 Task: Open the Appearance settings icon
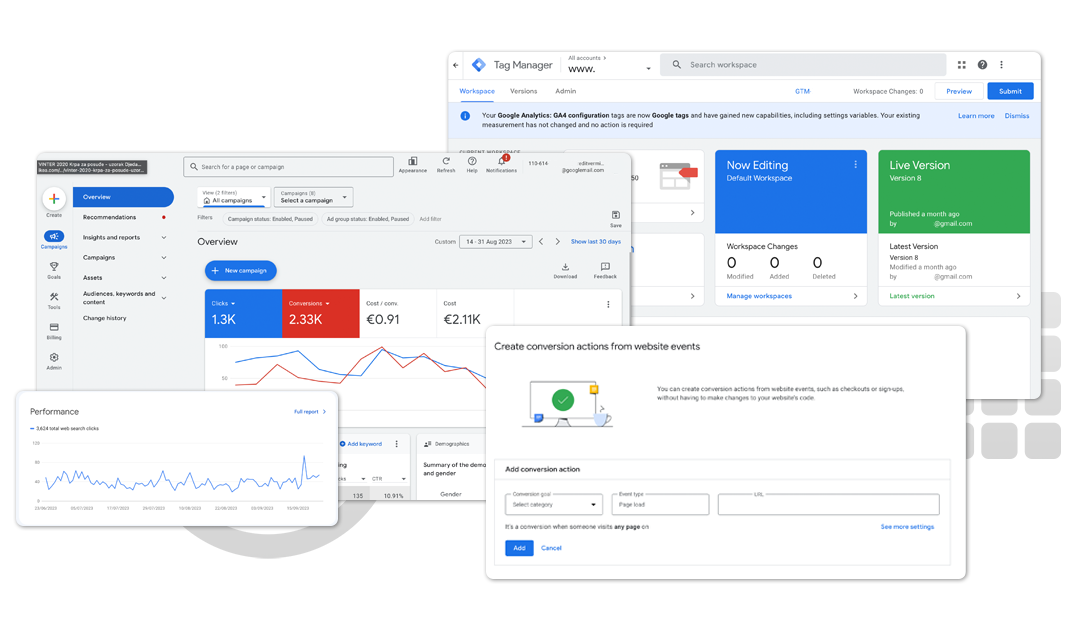tap(412, 161)
